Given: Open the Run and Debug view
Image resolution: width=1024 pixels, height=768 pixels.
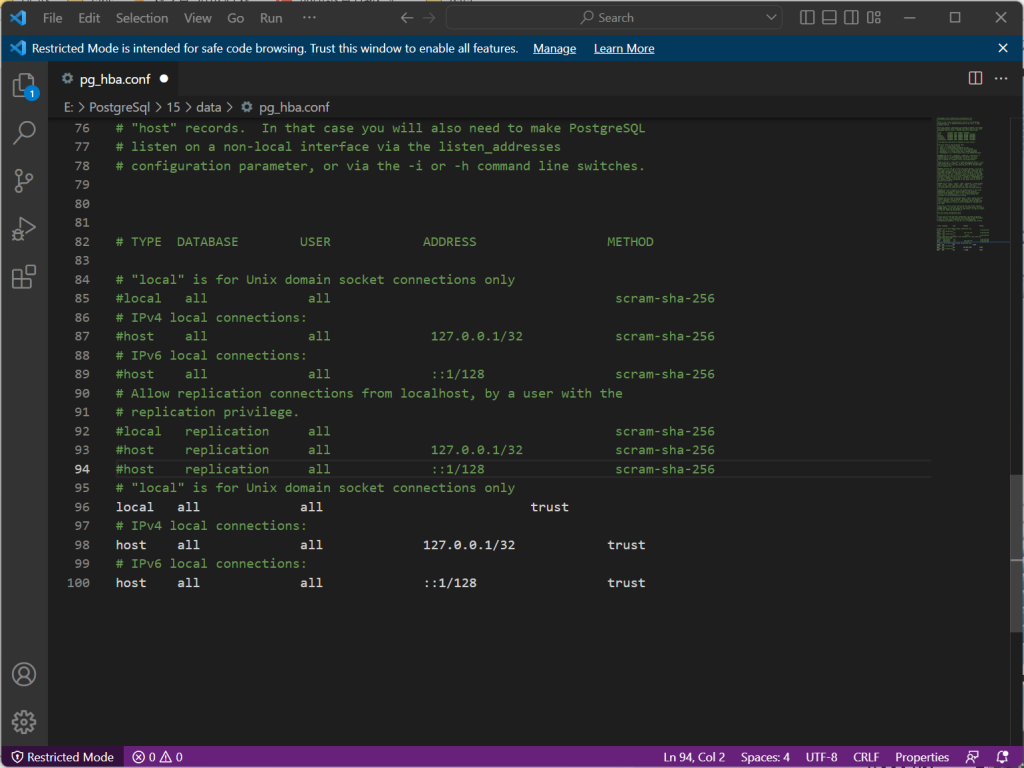Looking at the screenshot, I should pyautogui.click(x=24, y=229).
